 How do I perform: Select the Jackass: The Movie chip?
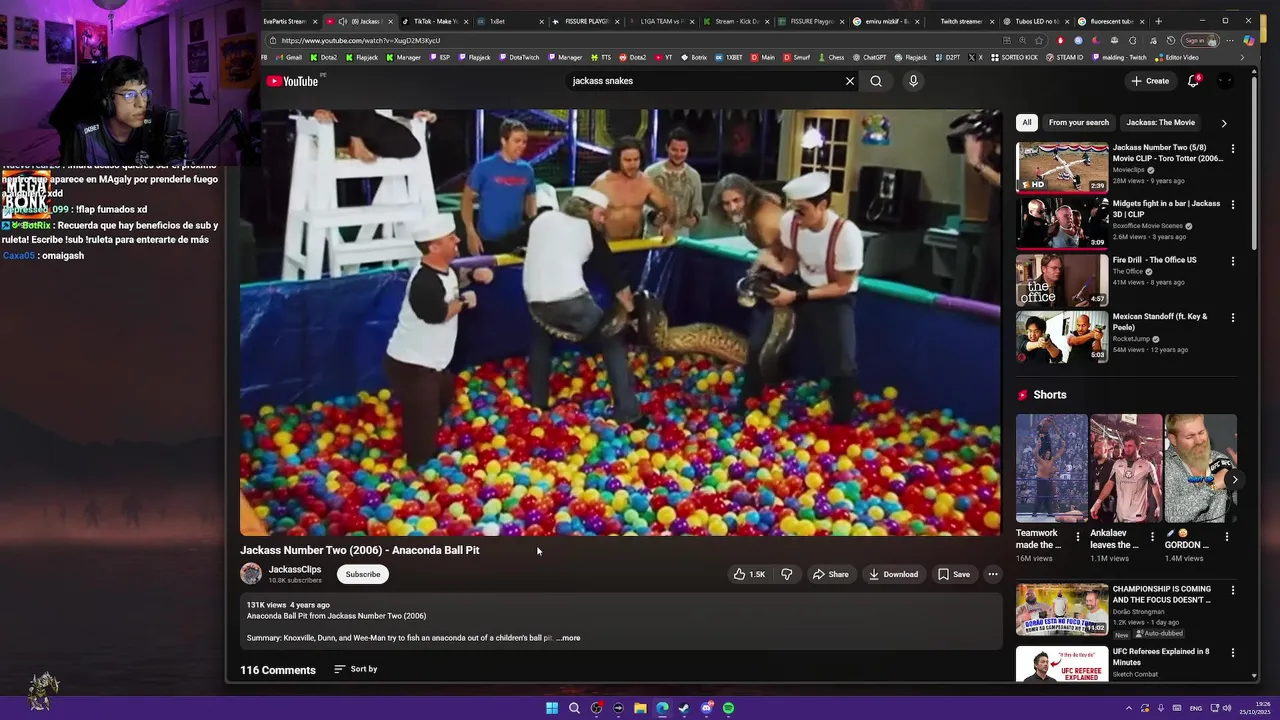pyautogui.click(x=1160, y=122)
